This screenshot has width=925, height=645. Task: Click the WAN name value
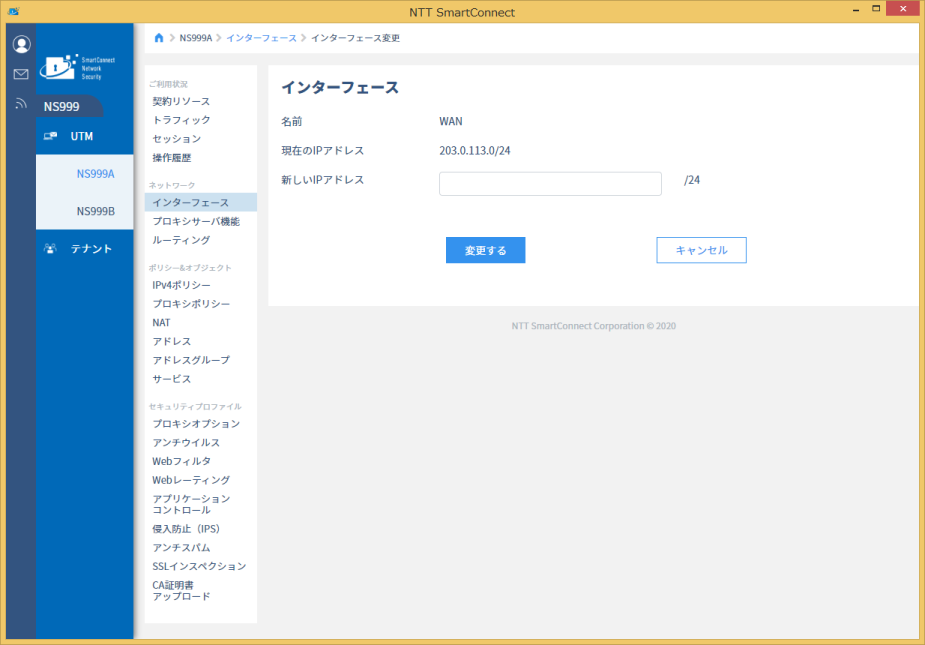tap(451, 121)
